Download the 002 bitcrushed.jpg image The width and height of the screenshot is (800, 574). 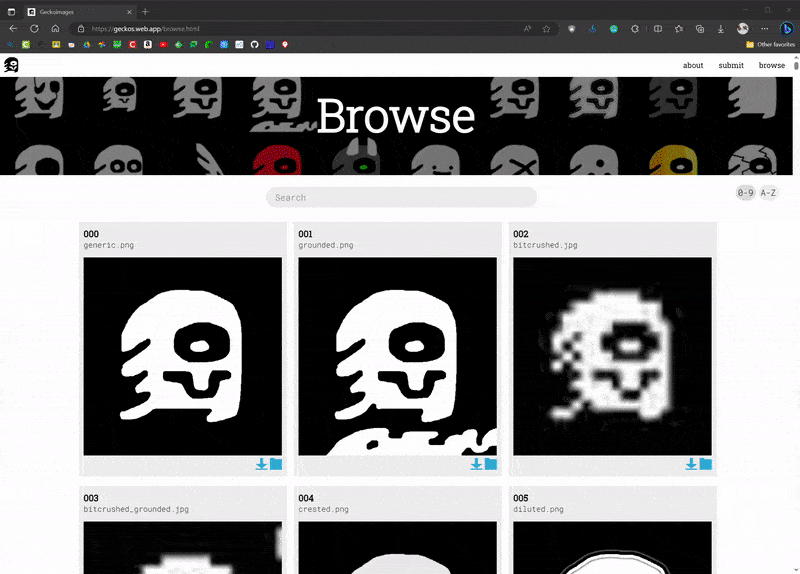(691, 464)
